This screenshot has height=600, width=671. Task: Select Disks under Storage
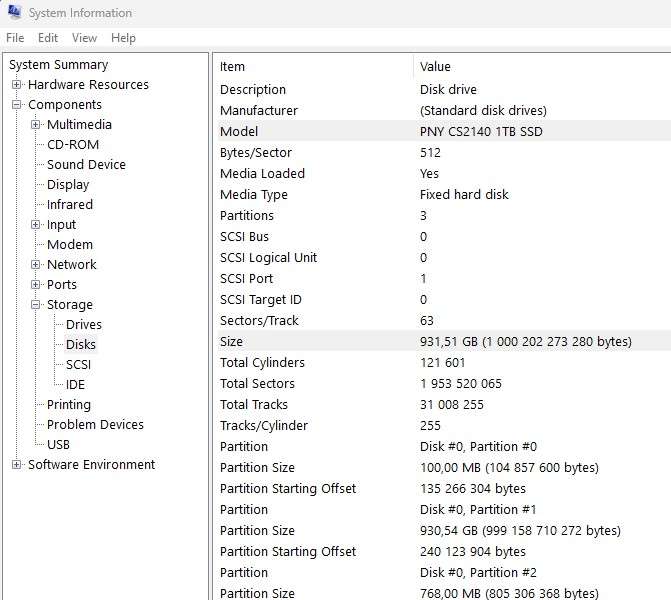[x=81, y=345]
